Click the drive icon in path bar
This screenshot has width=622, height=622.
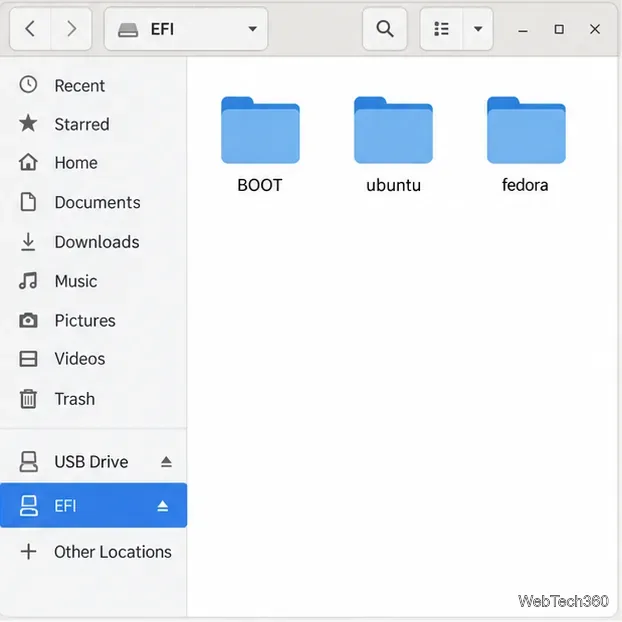click(128, 29)
